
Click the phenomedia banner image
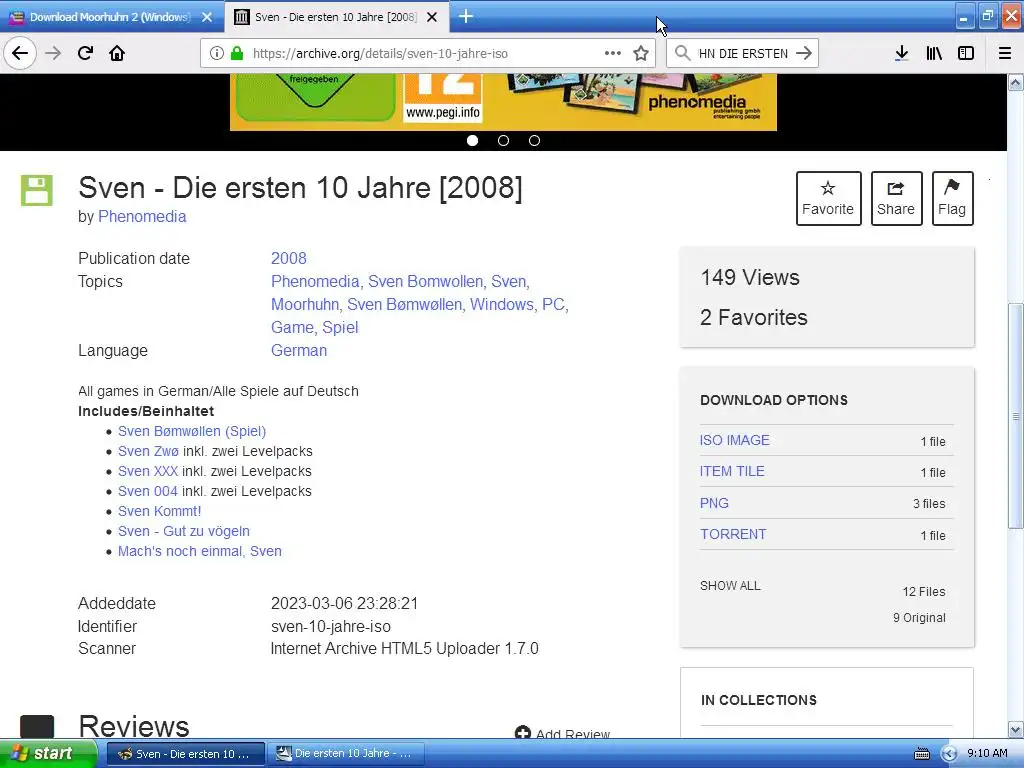click(503, 102)
